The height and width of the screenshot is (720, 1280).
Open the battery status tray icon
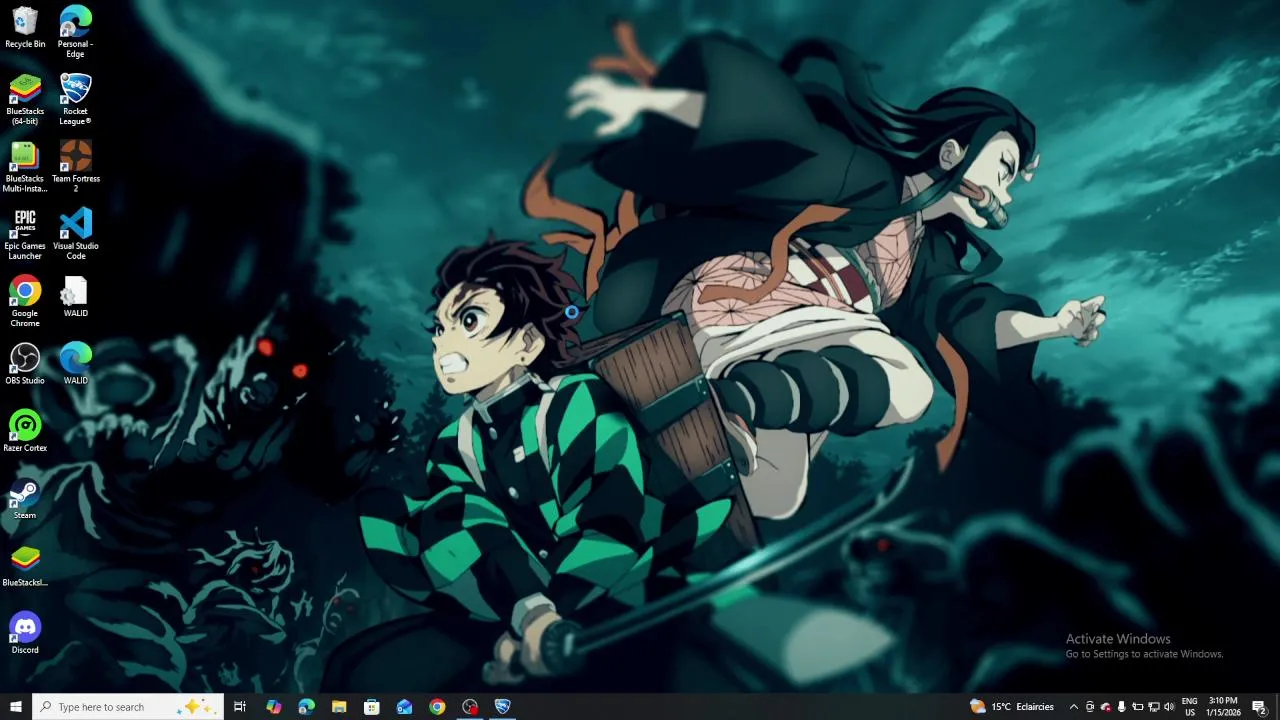click(x=1138, y=707)
